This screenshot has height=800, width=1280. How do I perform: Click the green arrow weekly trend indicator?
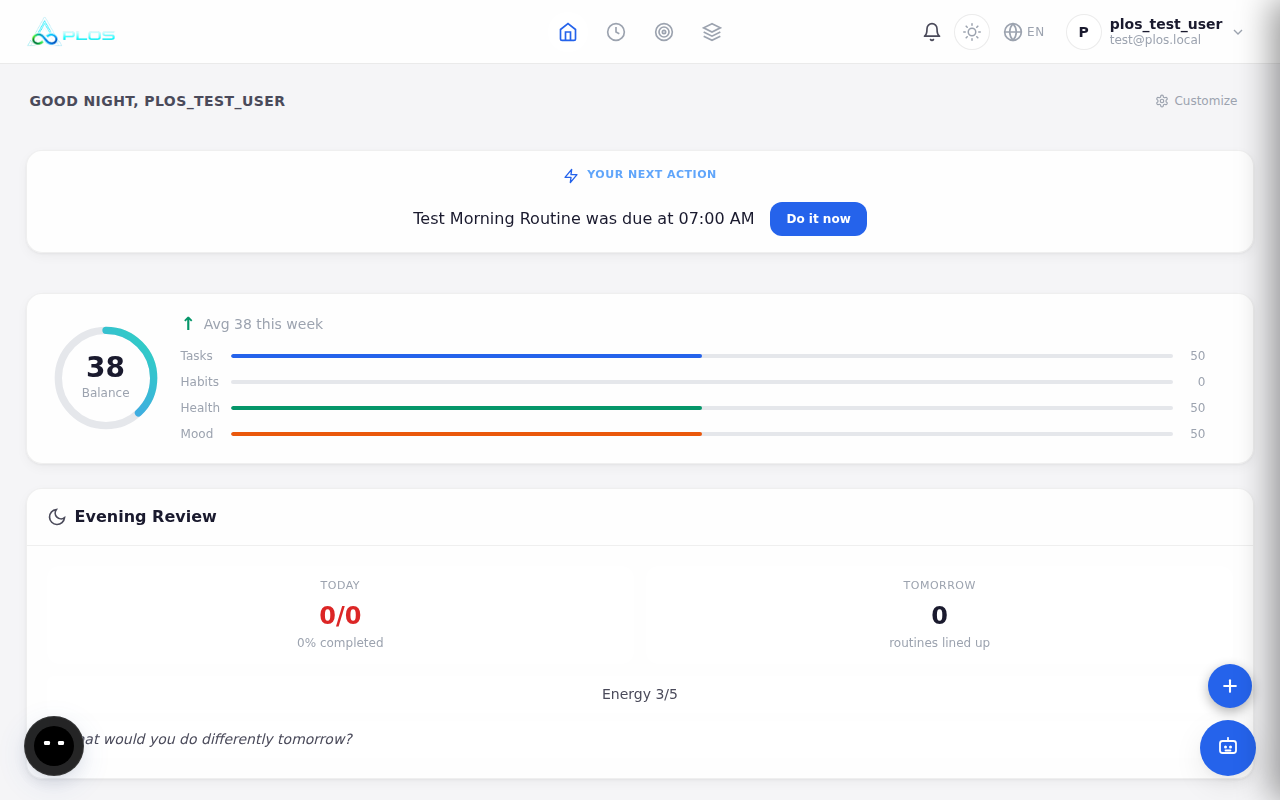pyautogui.click(x=187, y=323)
